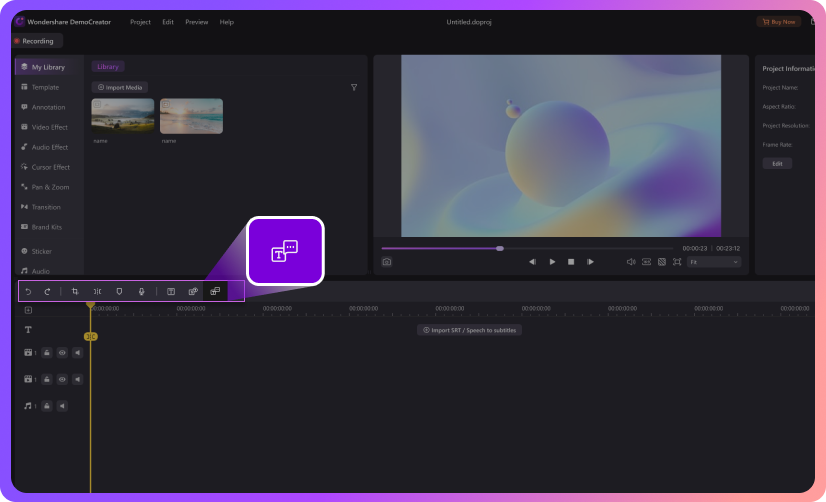Mute the audio track

tap(62, 406)
